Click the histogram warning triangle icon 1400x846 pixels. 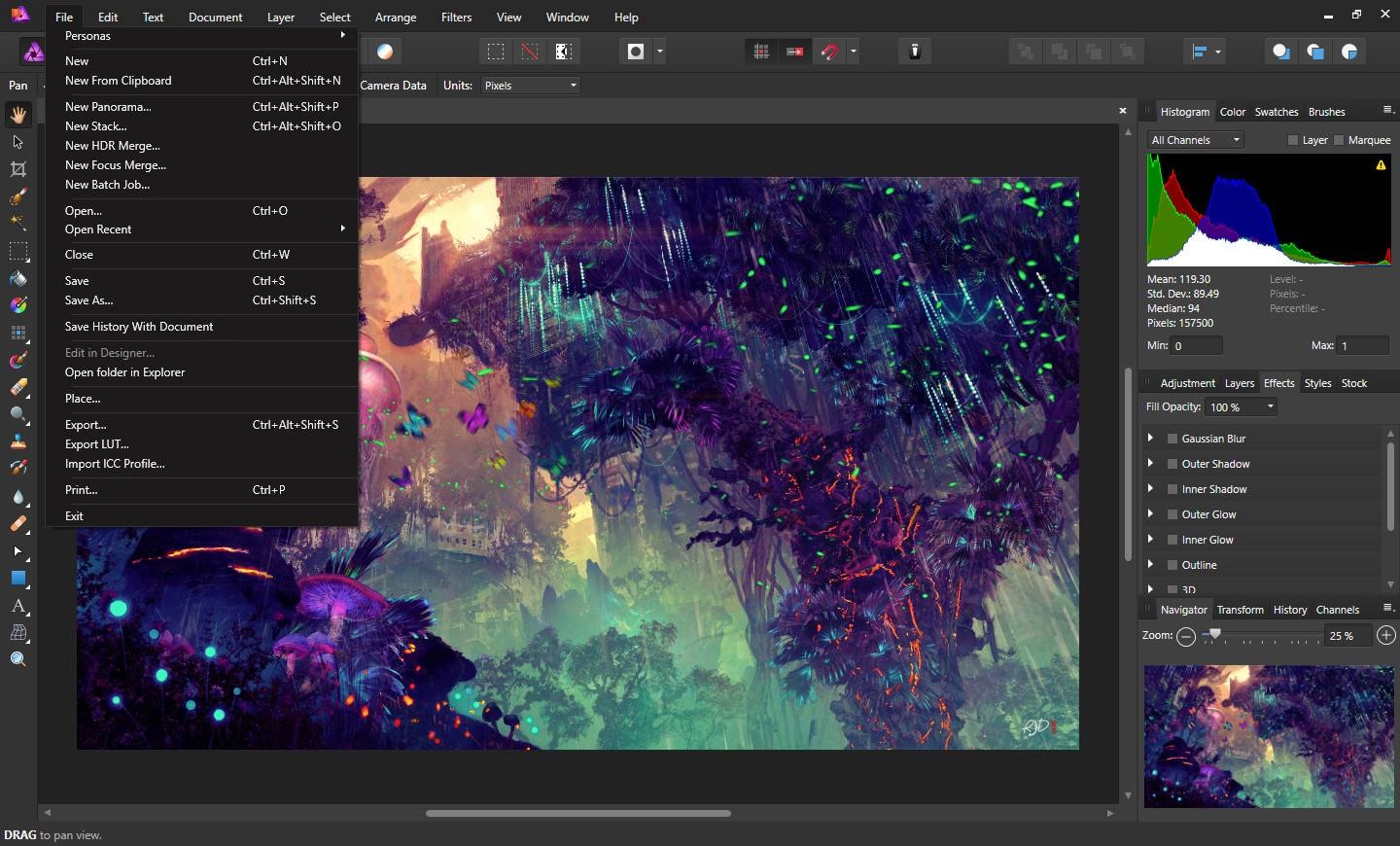click(1381, 165)
